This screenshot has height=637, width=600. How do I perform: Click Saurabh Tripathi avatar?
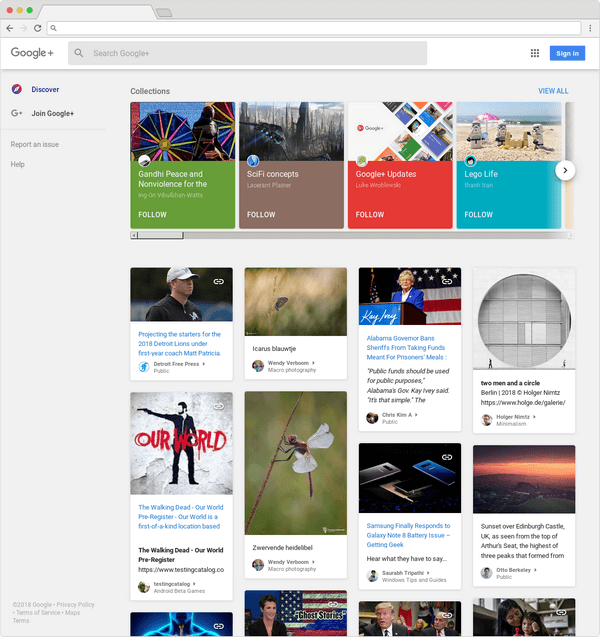pyautogui.click(x=372, y=576)
